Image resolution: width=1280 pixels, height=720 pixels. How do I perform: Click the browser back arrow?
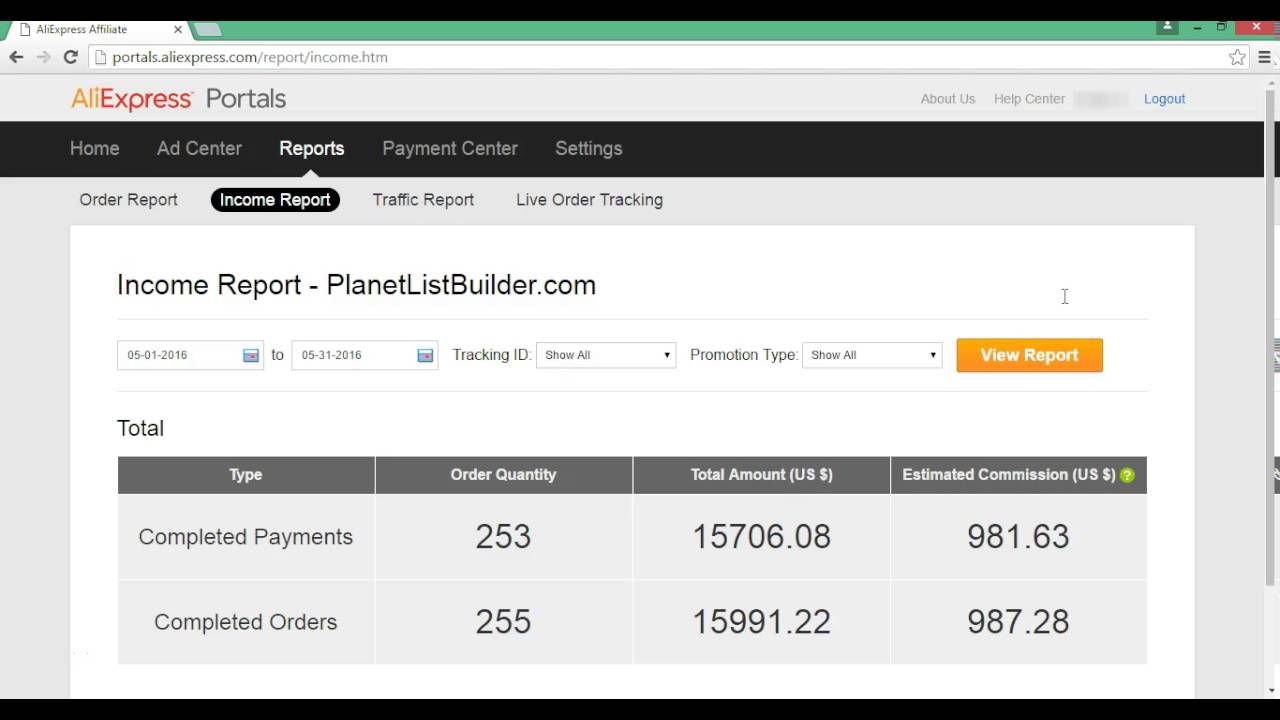pyautogui.click(x=16, y=57)
